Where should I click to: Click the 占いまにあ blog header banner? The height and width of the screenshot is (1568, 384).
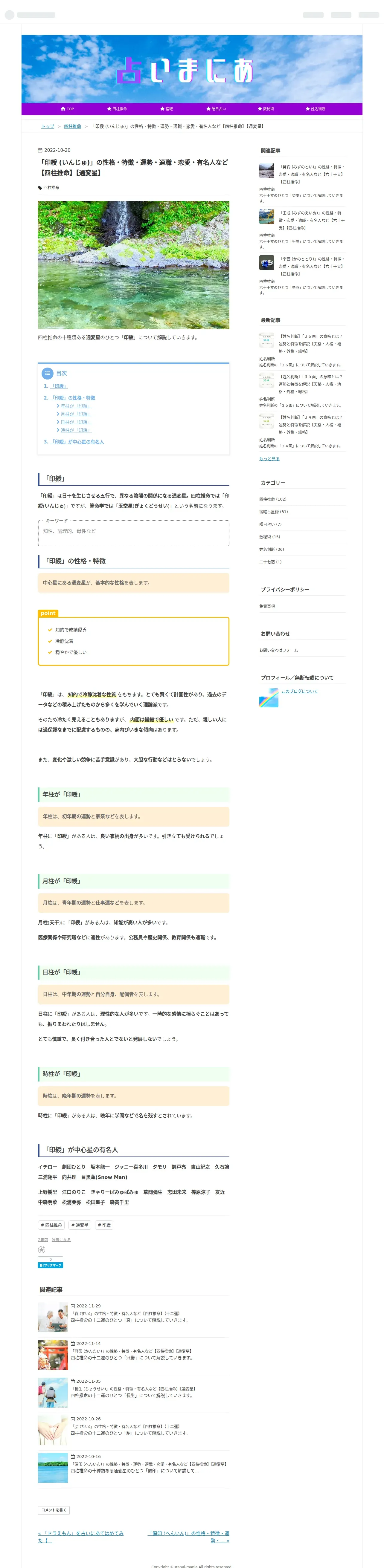192,69
